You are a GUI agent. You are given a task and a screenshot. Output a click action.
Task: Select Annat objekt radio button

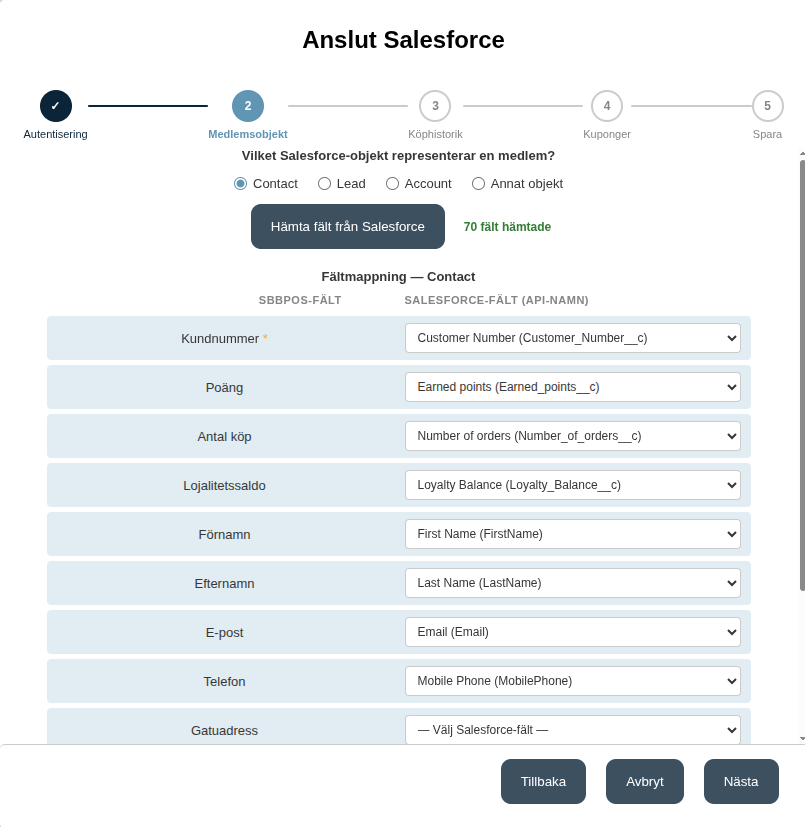coord(478,184)
